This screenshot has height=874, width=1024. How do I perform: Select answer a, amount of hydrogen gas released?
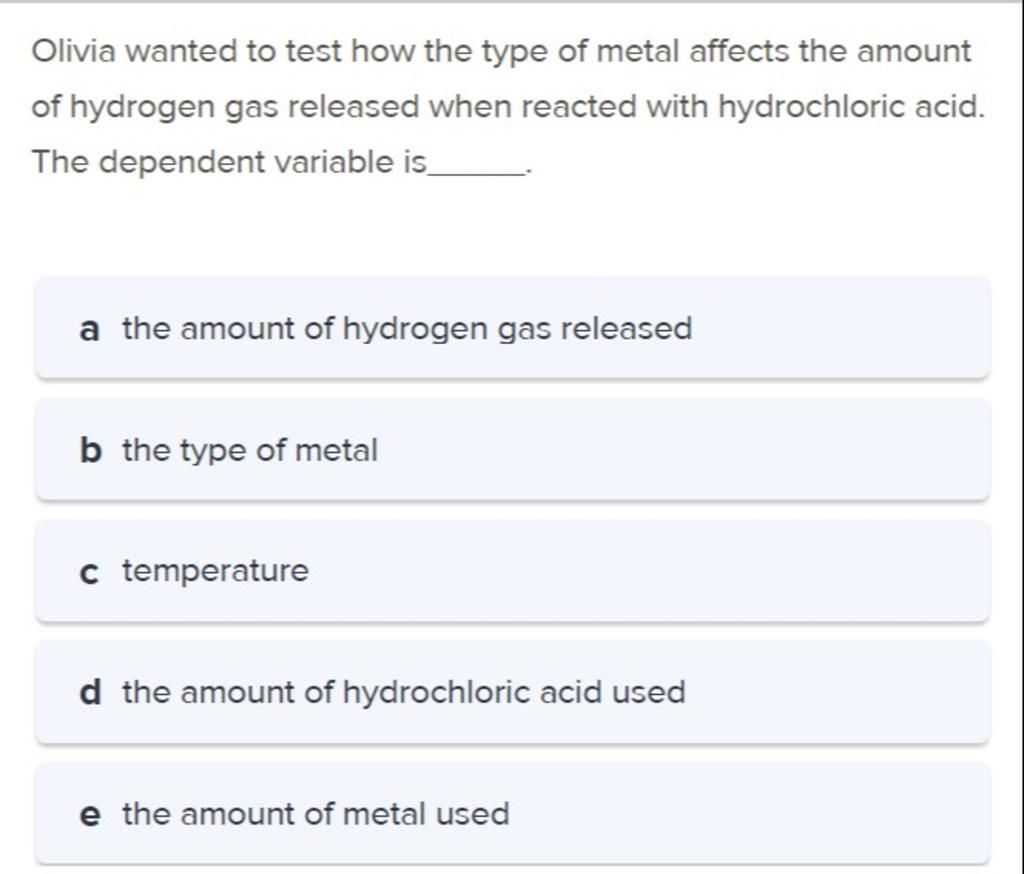pos(512,329)
